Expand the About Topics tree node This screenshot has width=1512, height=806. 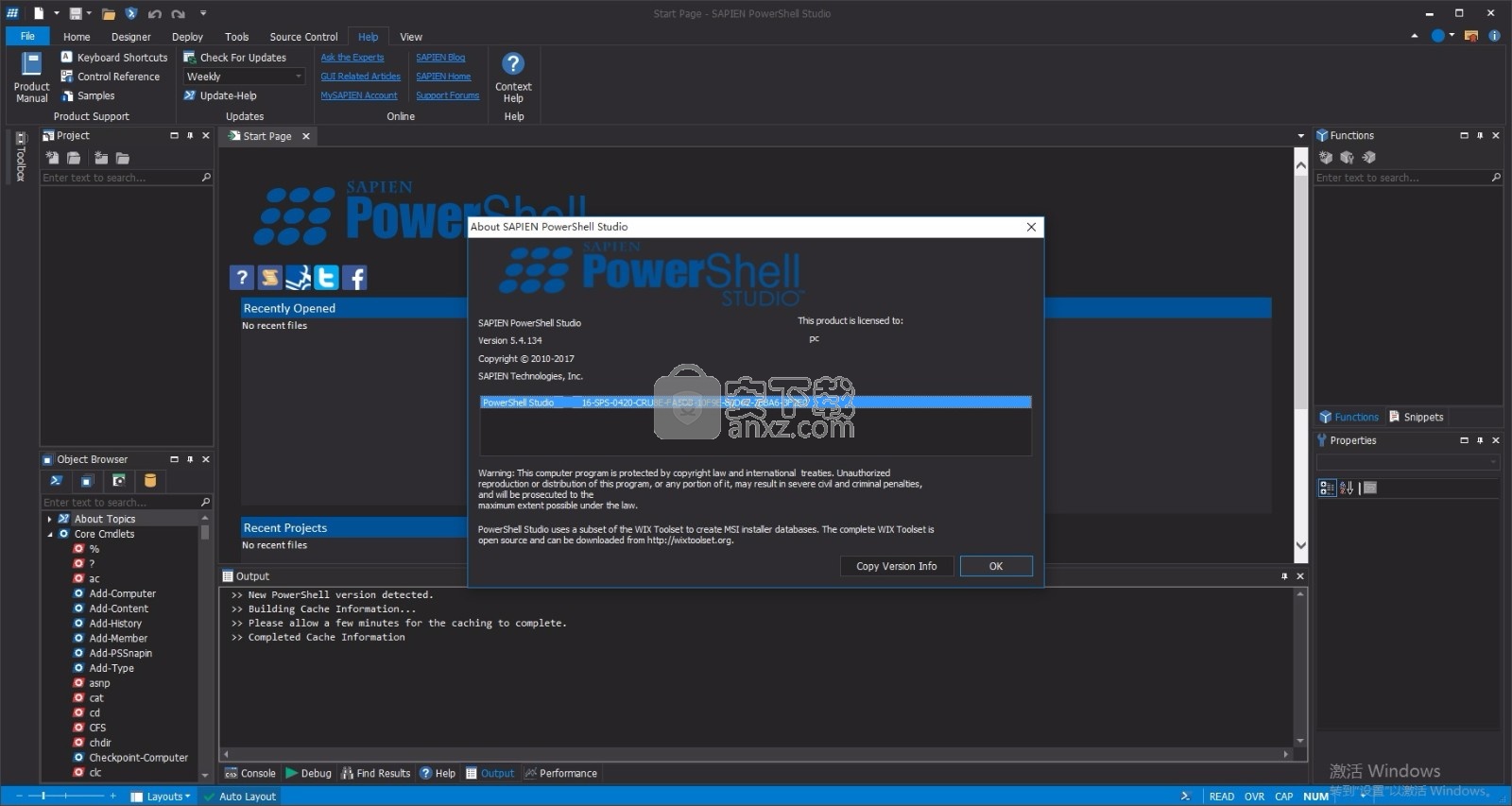(49, 519)
